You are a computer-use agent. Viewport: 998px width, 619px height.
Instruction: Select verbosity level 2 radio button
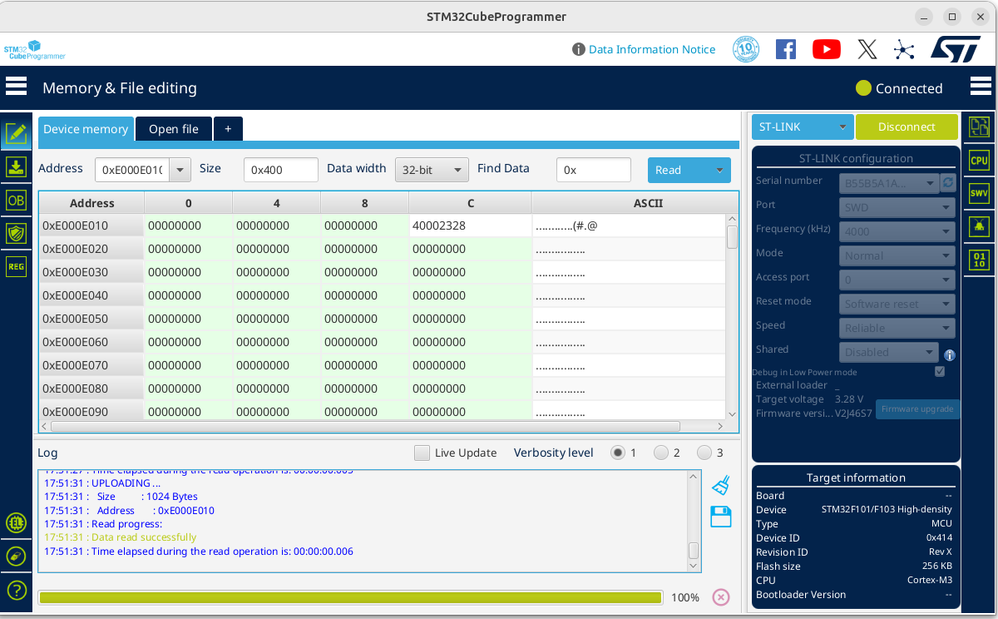tap(661, 453)
